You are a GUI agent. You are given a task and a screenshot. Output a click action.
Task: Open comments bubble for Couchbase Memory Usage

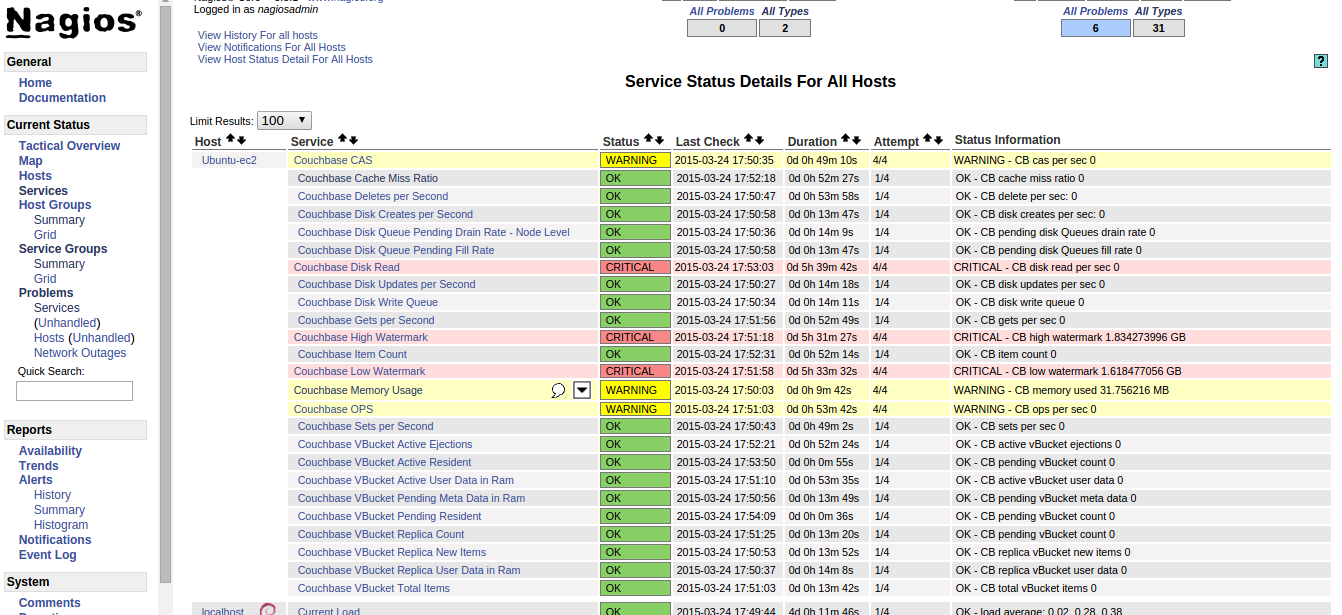point(558,390)
